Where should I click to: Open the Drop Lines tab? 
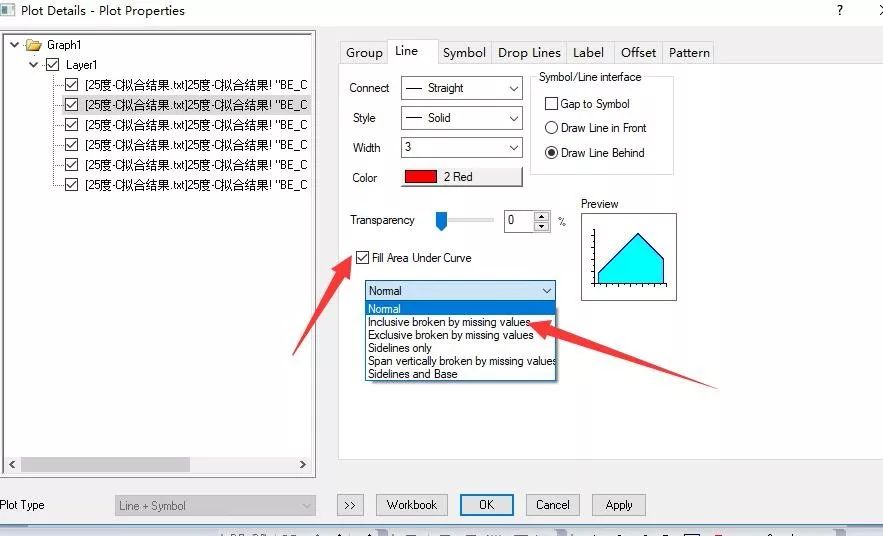click(x=529, y=53)
